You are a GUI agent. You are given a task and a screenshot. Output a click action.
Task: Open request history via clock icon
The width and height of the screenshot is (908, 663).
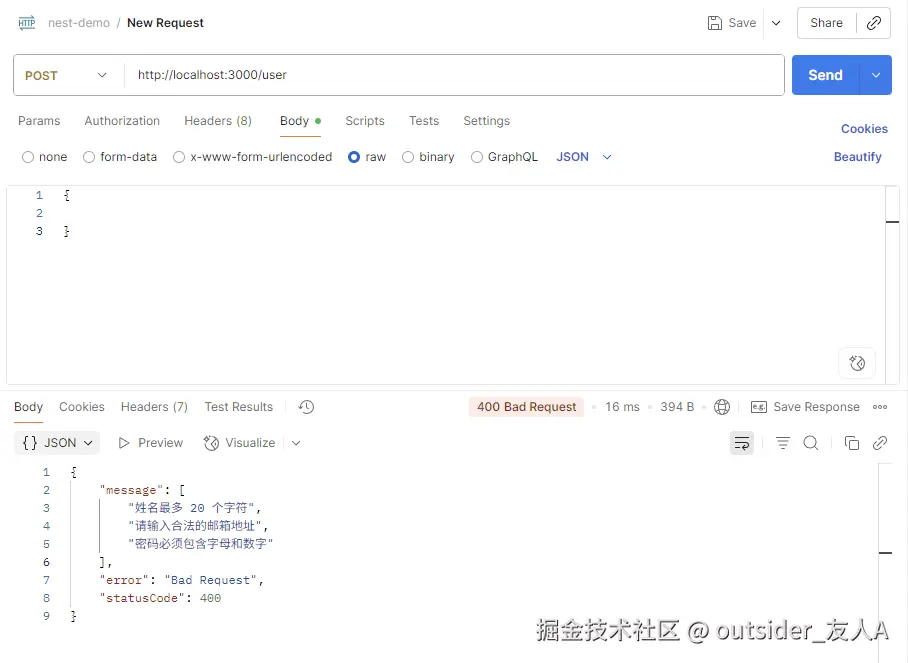pyautogui.click(x=306, y=407)
